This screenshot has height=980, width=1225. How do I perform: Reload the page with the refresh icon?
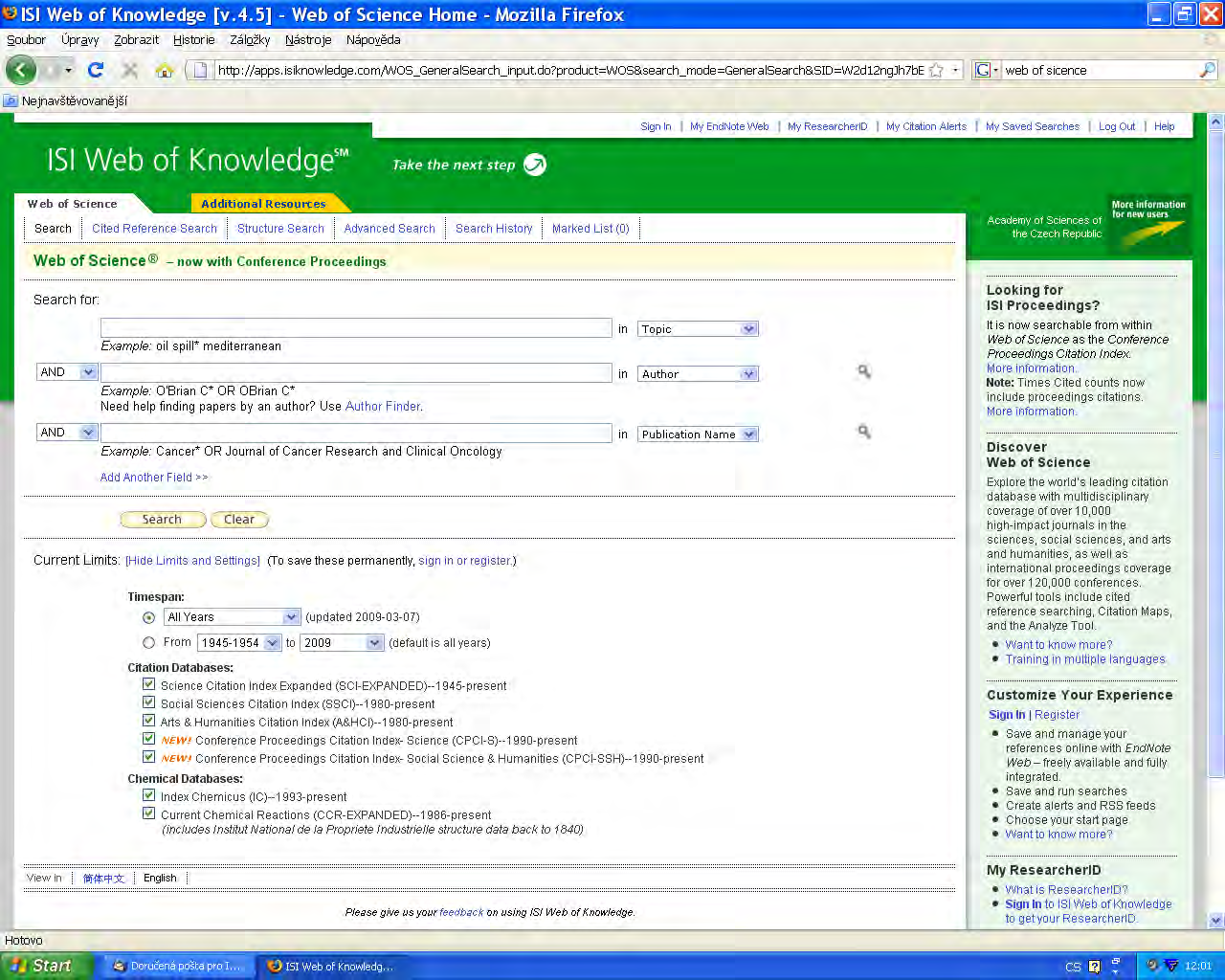tap(95, 70)
